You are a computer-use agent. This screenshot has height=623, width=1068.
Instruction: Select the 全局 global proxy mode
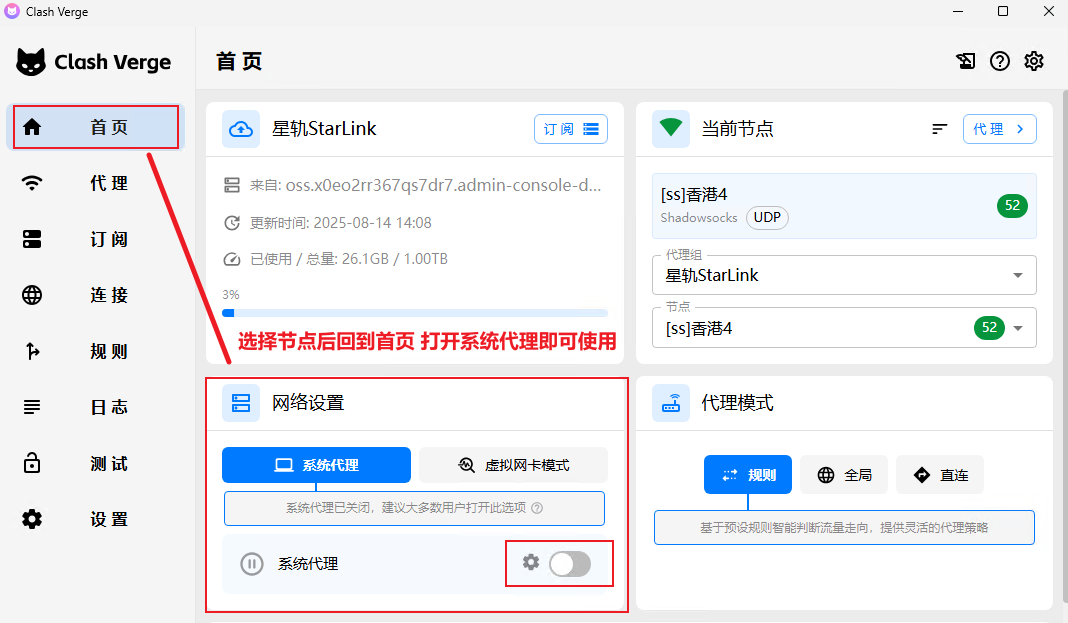845,475
